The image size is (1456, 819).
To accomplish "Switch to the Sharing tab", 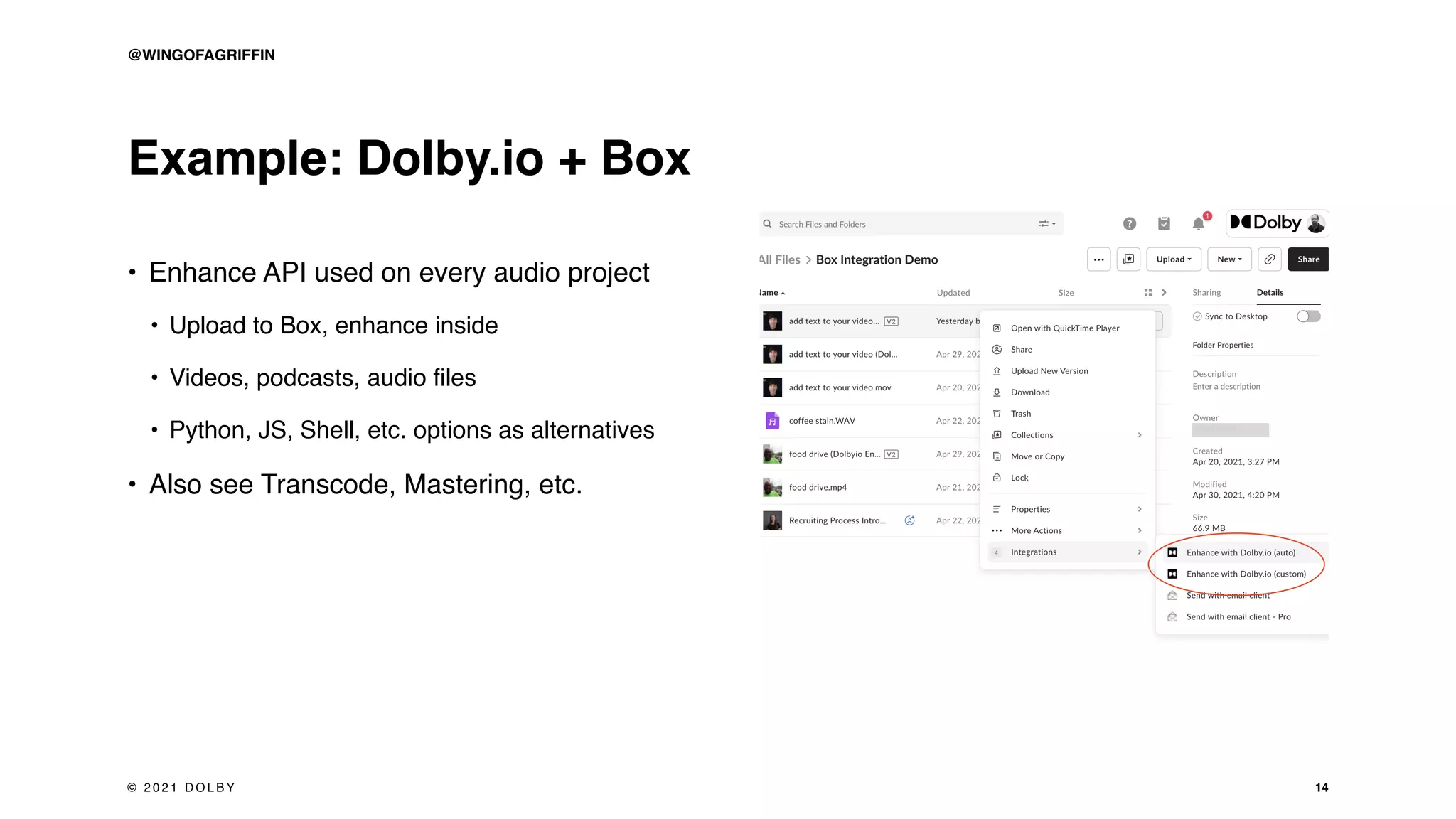I will point(1206,293).
